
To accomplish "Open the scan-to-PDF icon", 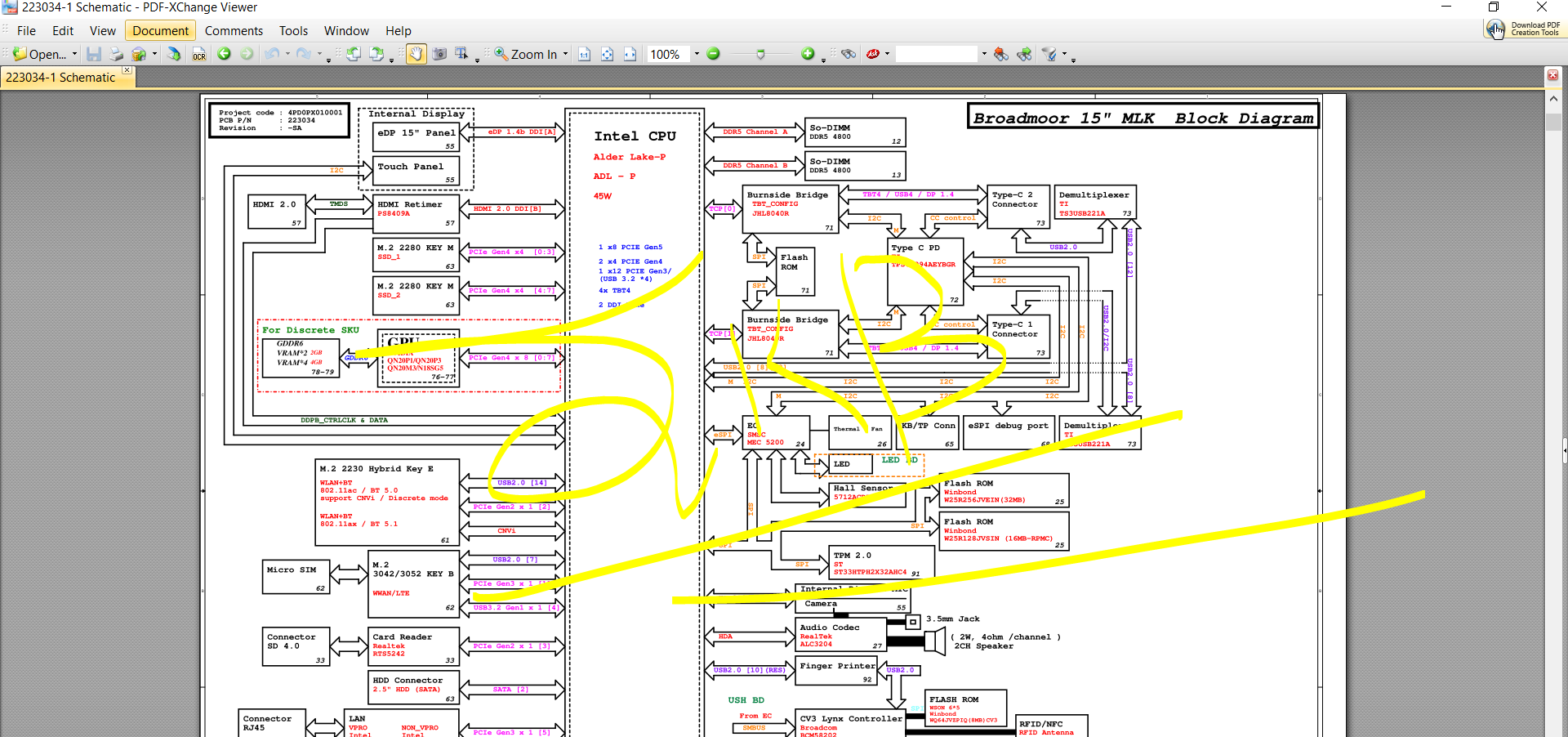I will point(174,54).
